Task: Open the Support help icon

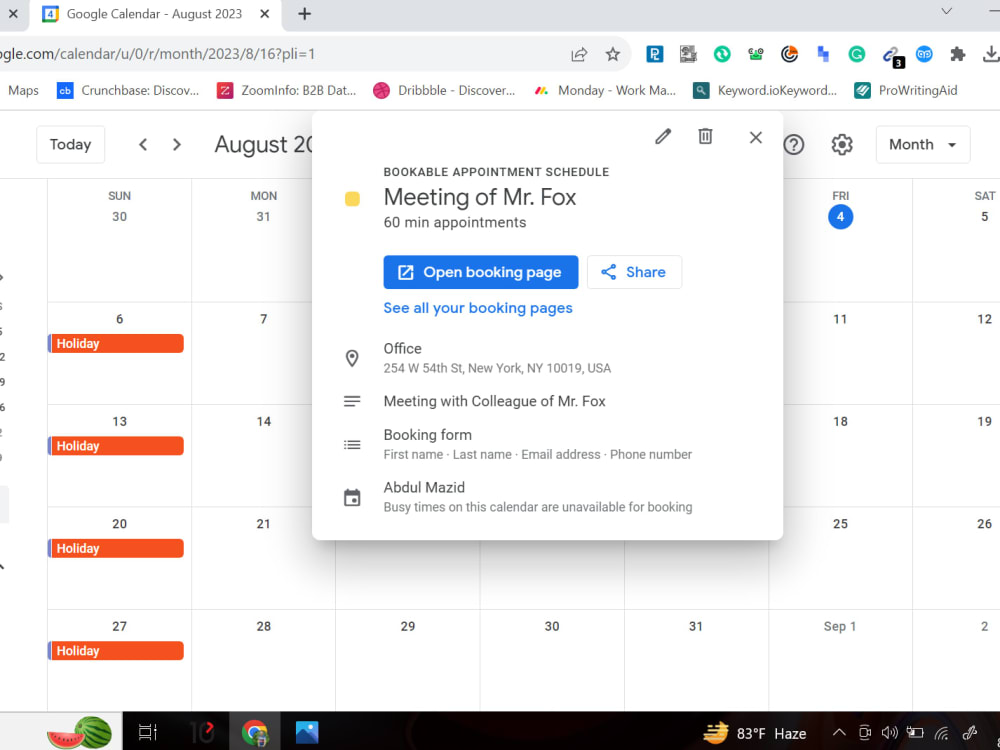Action: pos(793,145)
